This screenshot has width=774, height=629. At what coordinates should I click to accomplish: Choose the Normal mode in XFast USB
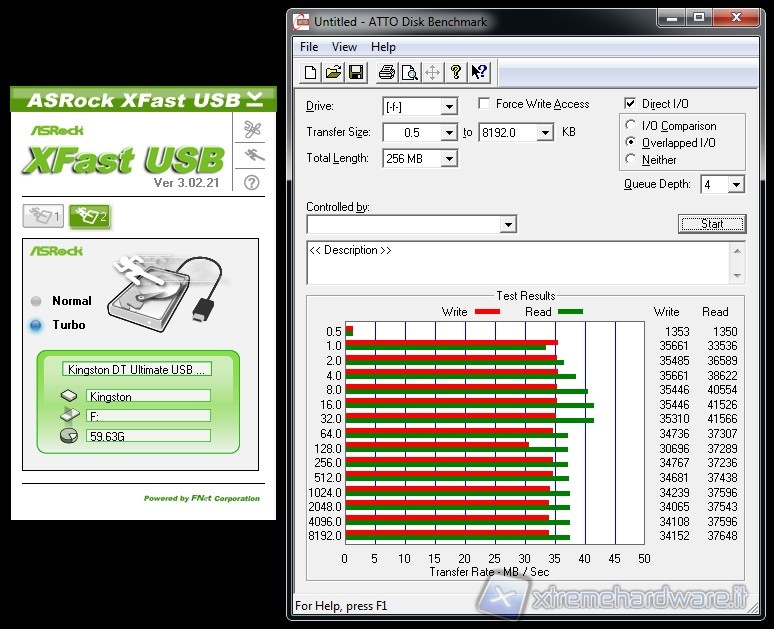(x=37, y=301)
